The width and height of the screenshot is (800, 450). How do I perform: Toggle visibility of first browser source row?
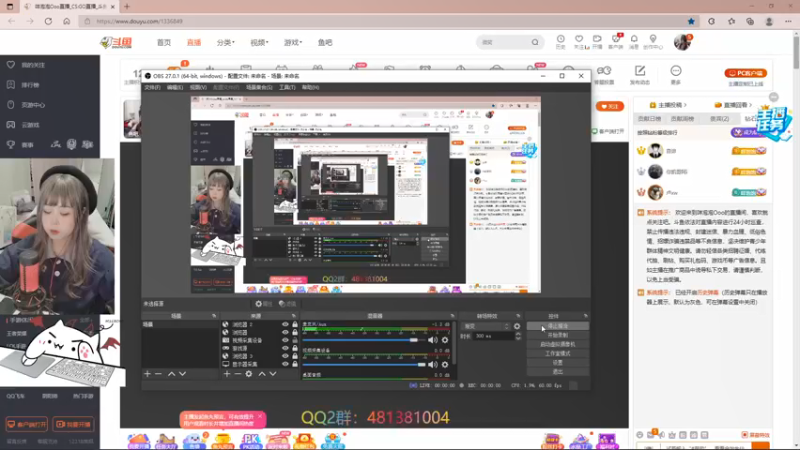pos(285,324)
